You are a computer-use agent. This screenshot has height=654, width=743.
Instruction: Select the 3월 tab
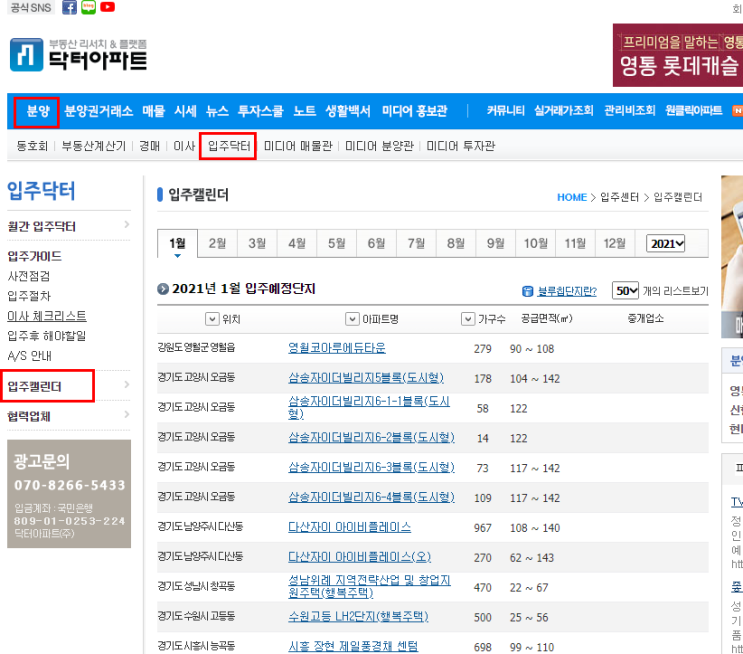257,244
